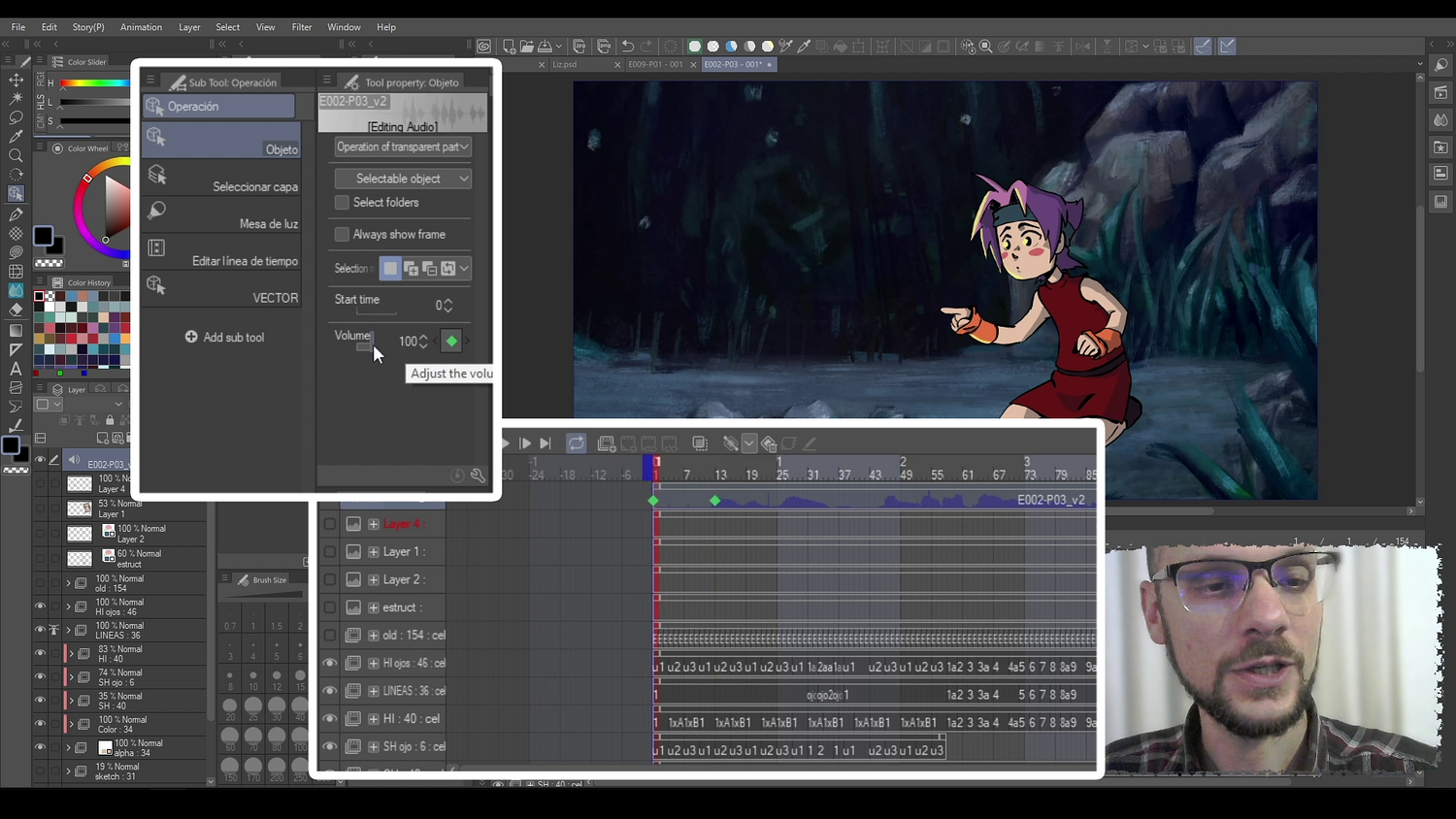1456x819 pixels.
Task: Toggle visibility of HI ojos timeline track
Action: [x=330, y=664]
